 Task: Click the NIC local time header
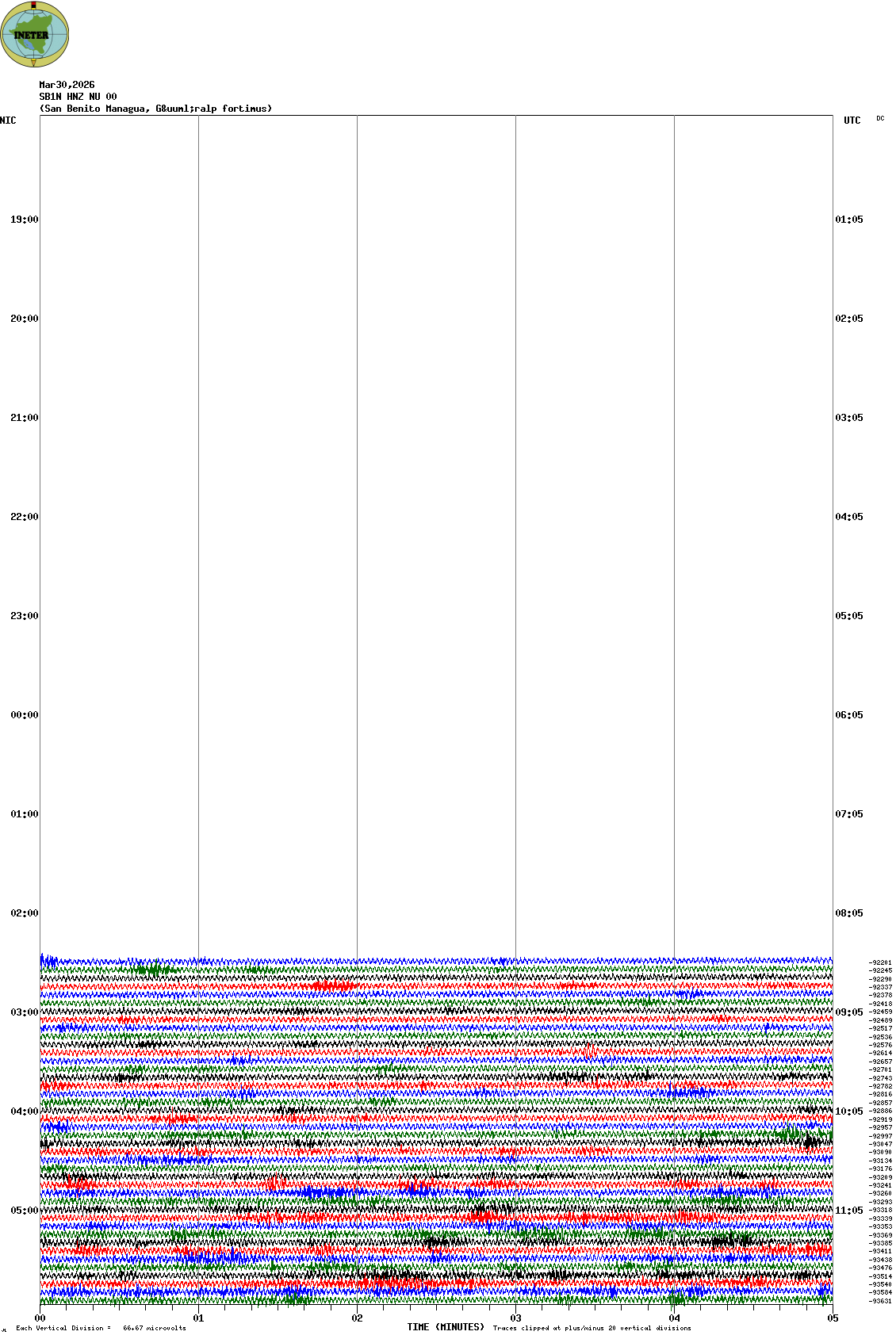pyautogui.click(x=8, y=121)
